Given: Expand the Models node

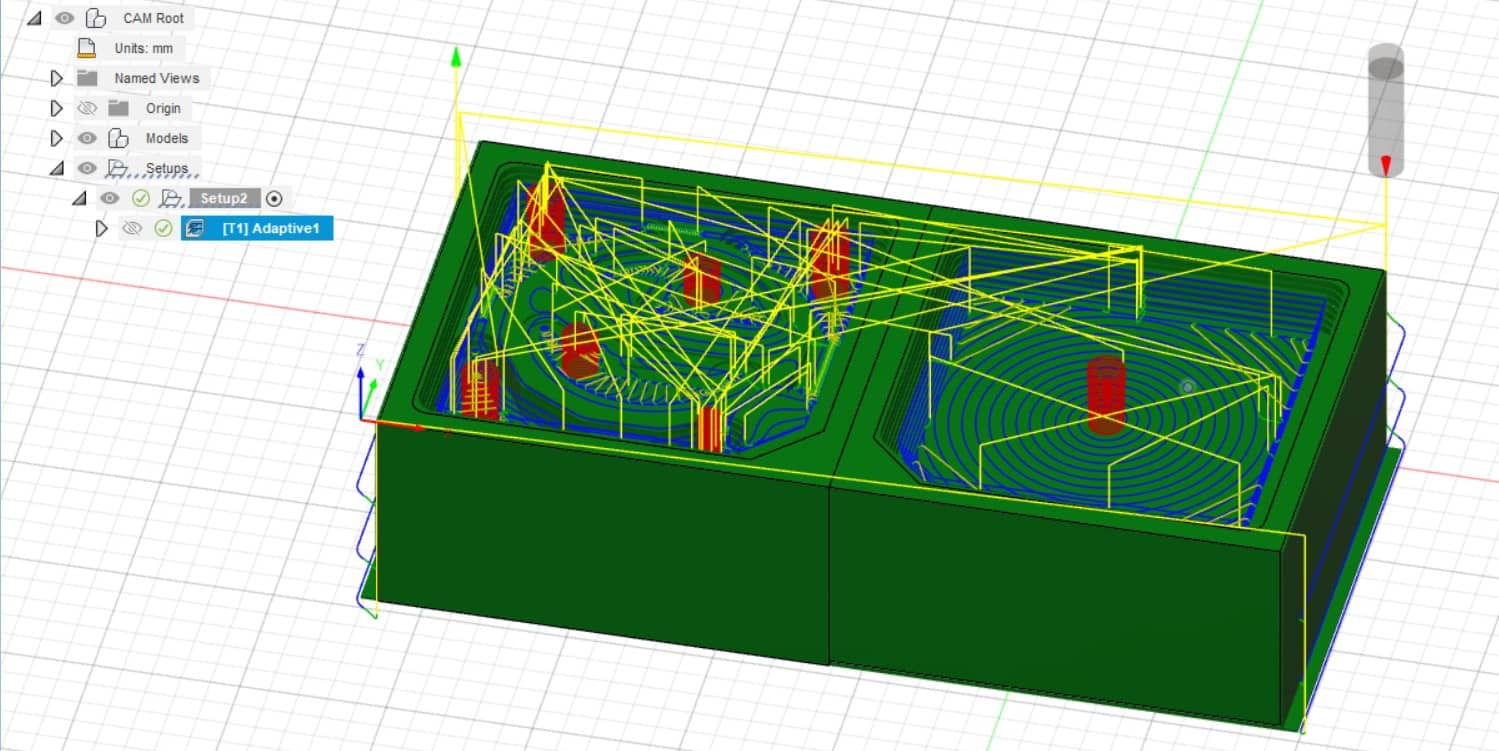Looking at the screenshot, I should (x=57, y=138).
